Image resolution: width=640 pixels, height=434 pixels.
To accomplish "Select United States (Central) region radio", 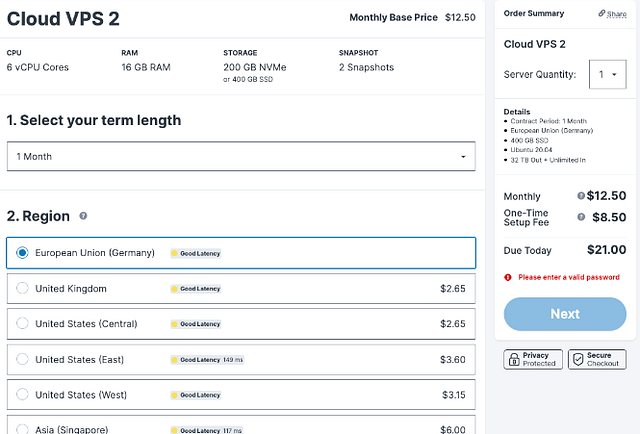I will coord(22,323).
